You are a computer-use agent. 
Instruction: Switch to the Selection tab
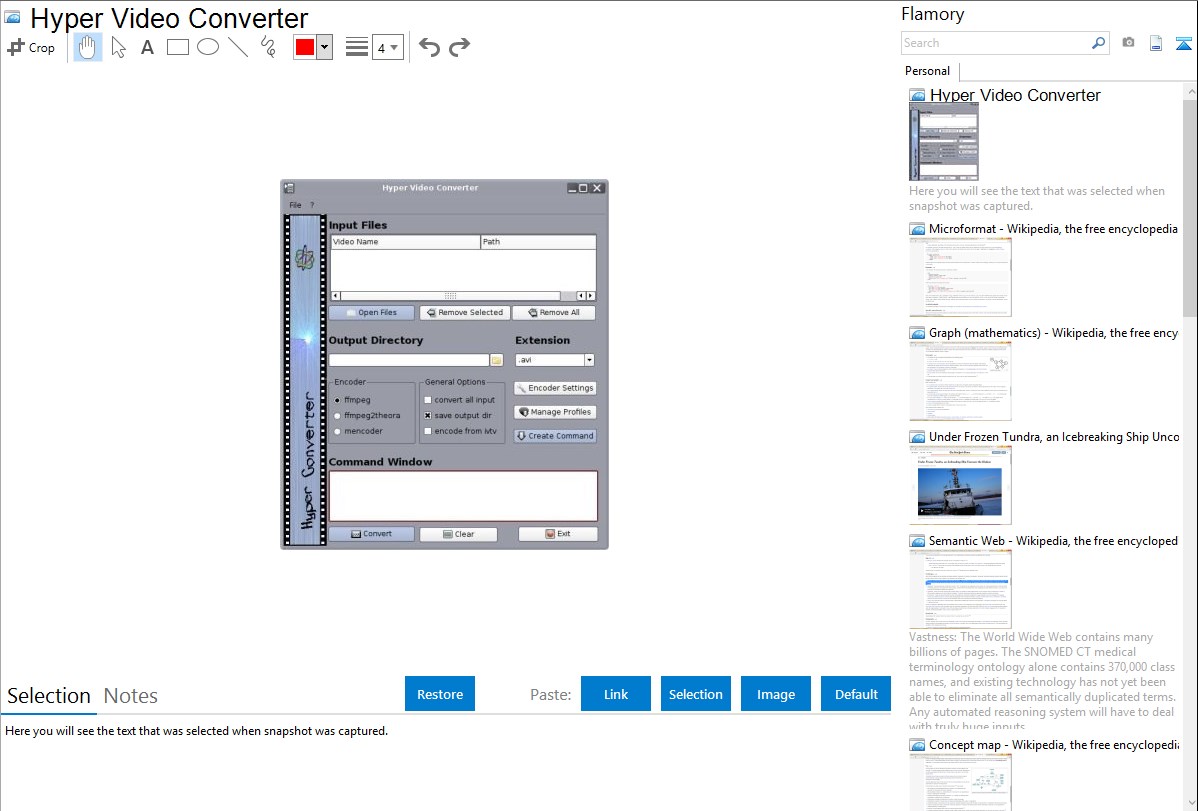[49, 696]
